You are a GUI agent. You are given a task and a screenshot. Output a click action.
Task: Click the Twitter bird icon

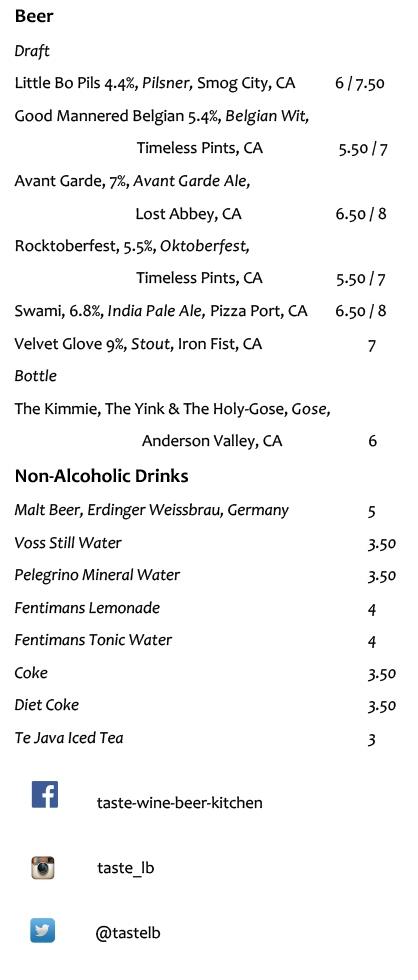tap(42, 931)
